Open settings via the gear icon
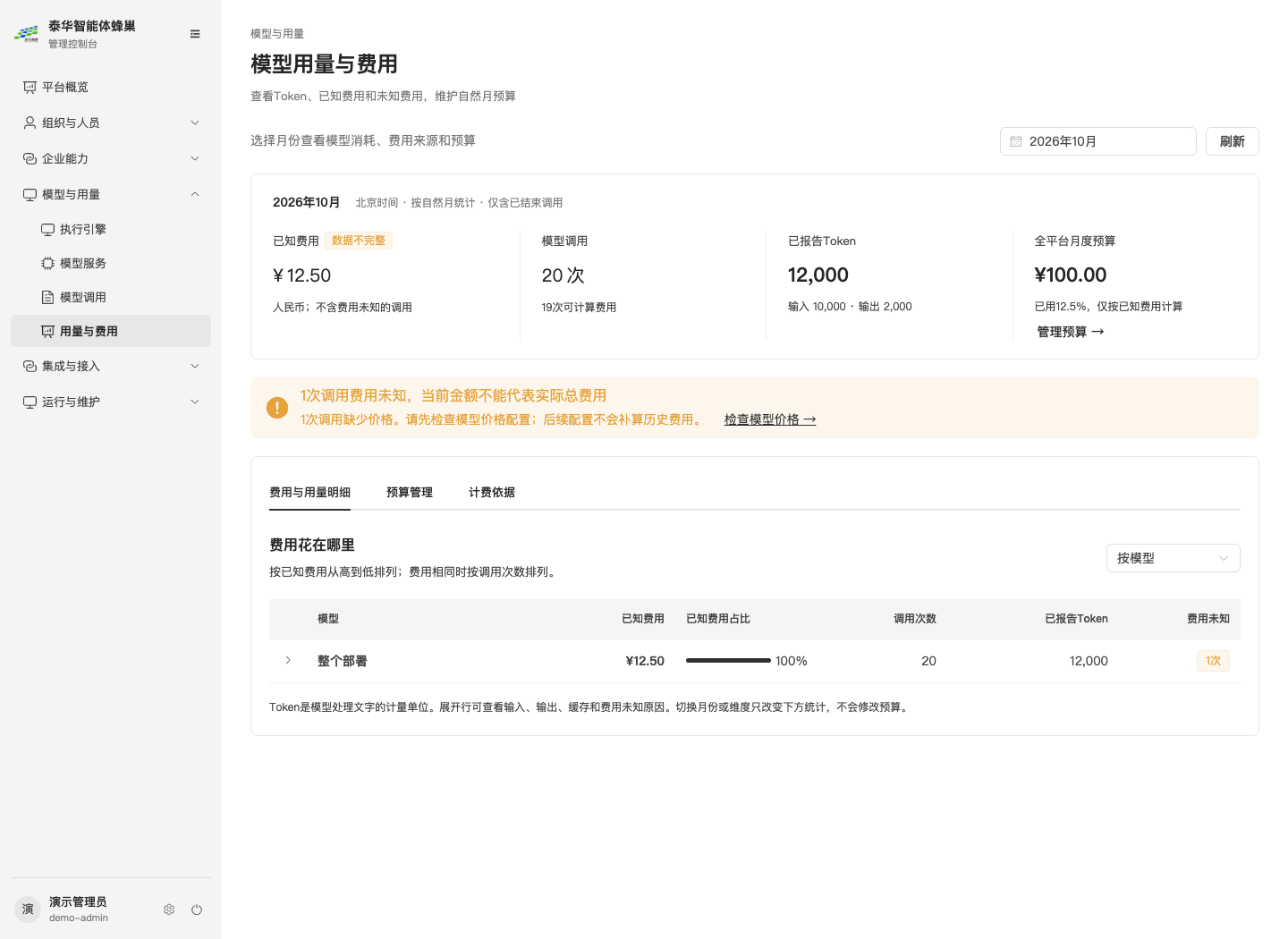Image resolution: width=1288 pixels, height=939 pixels. tap(169, 909)
